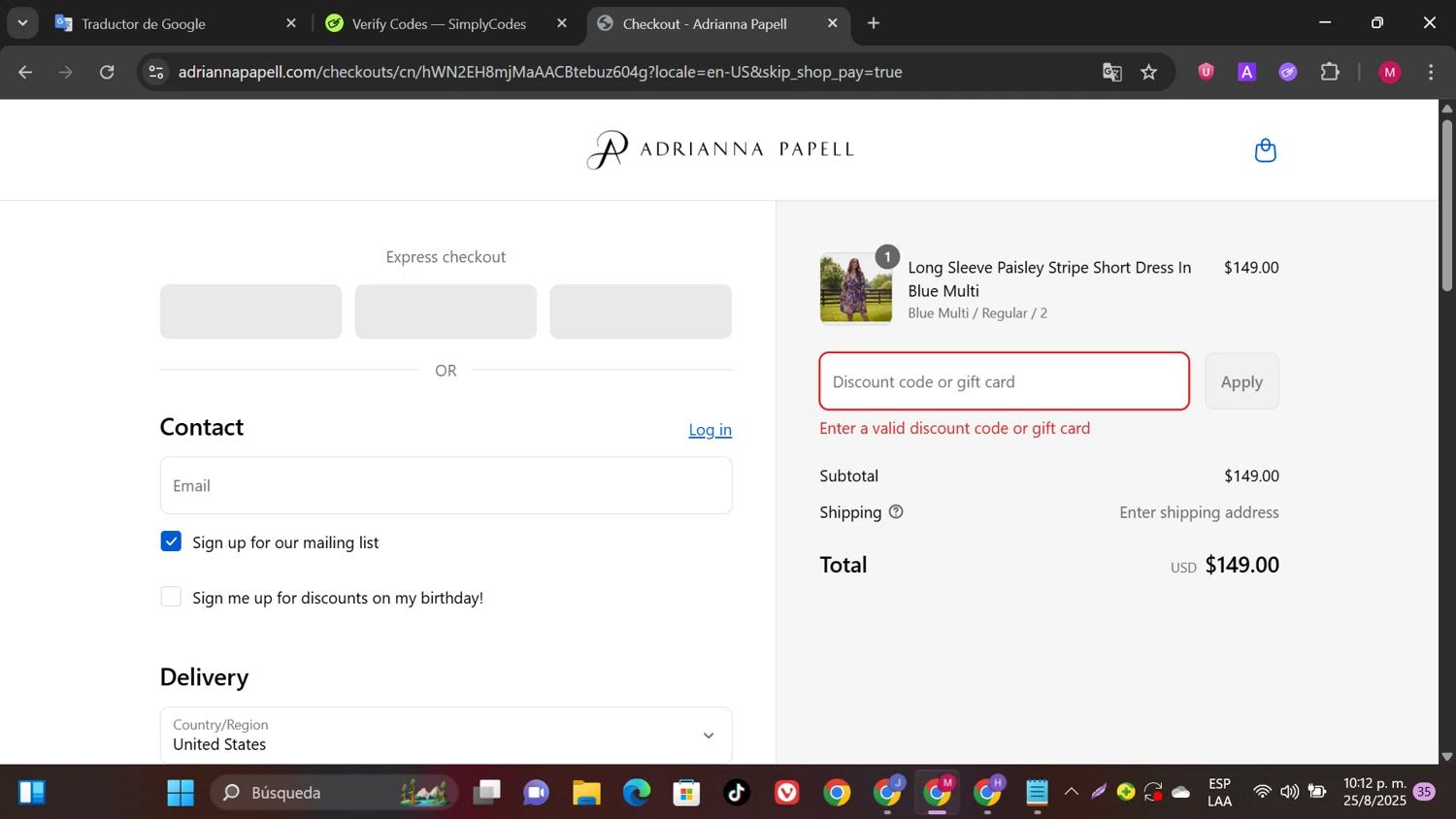This screenshot has width=1456, height=819.
Task: Open File Explorer from taskbar
Action: 586,793
